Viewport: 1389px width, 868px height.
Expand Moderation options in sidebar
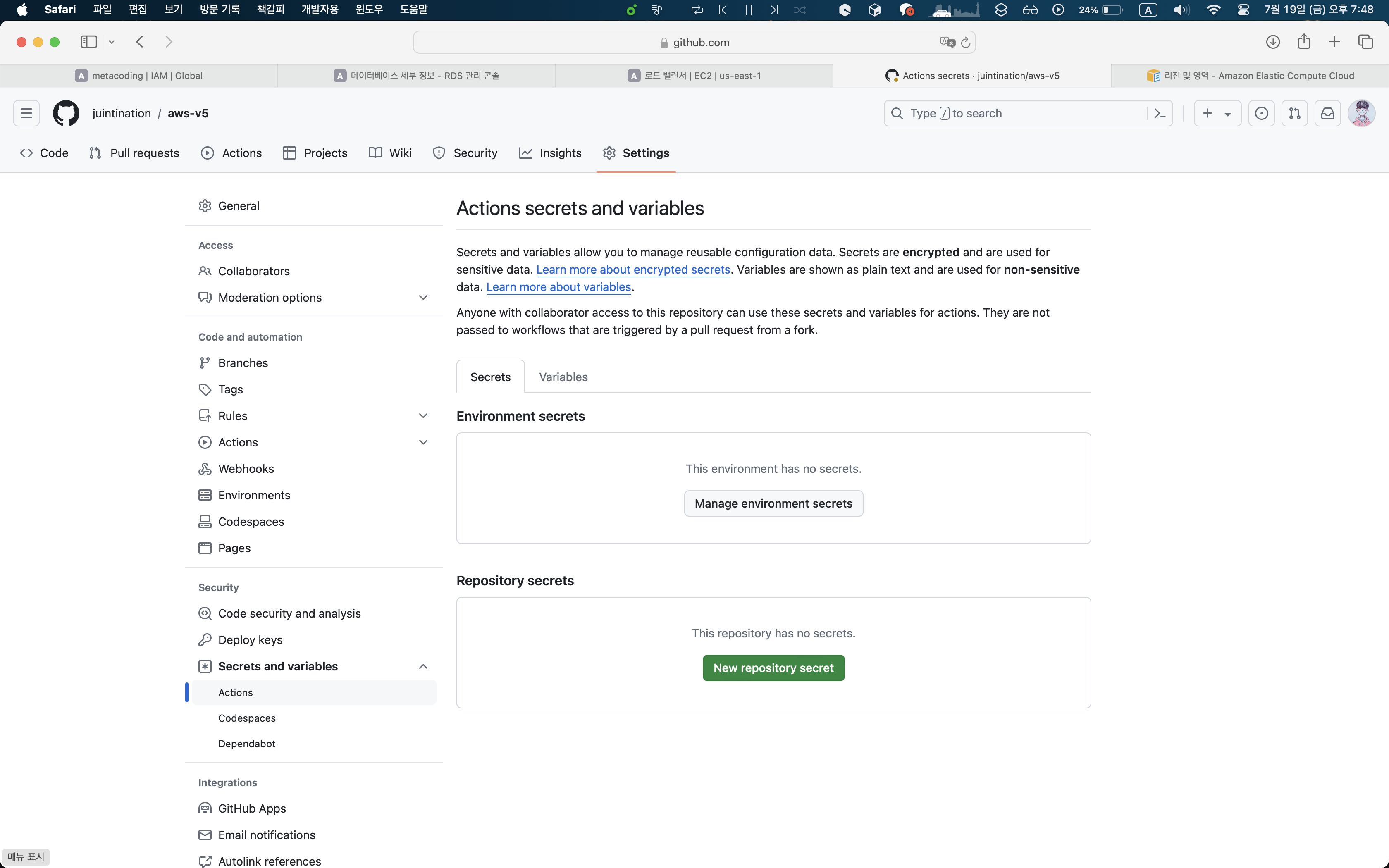point(423,297)
